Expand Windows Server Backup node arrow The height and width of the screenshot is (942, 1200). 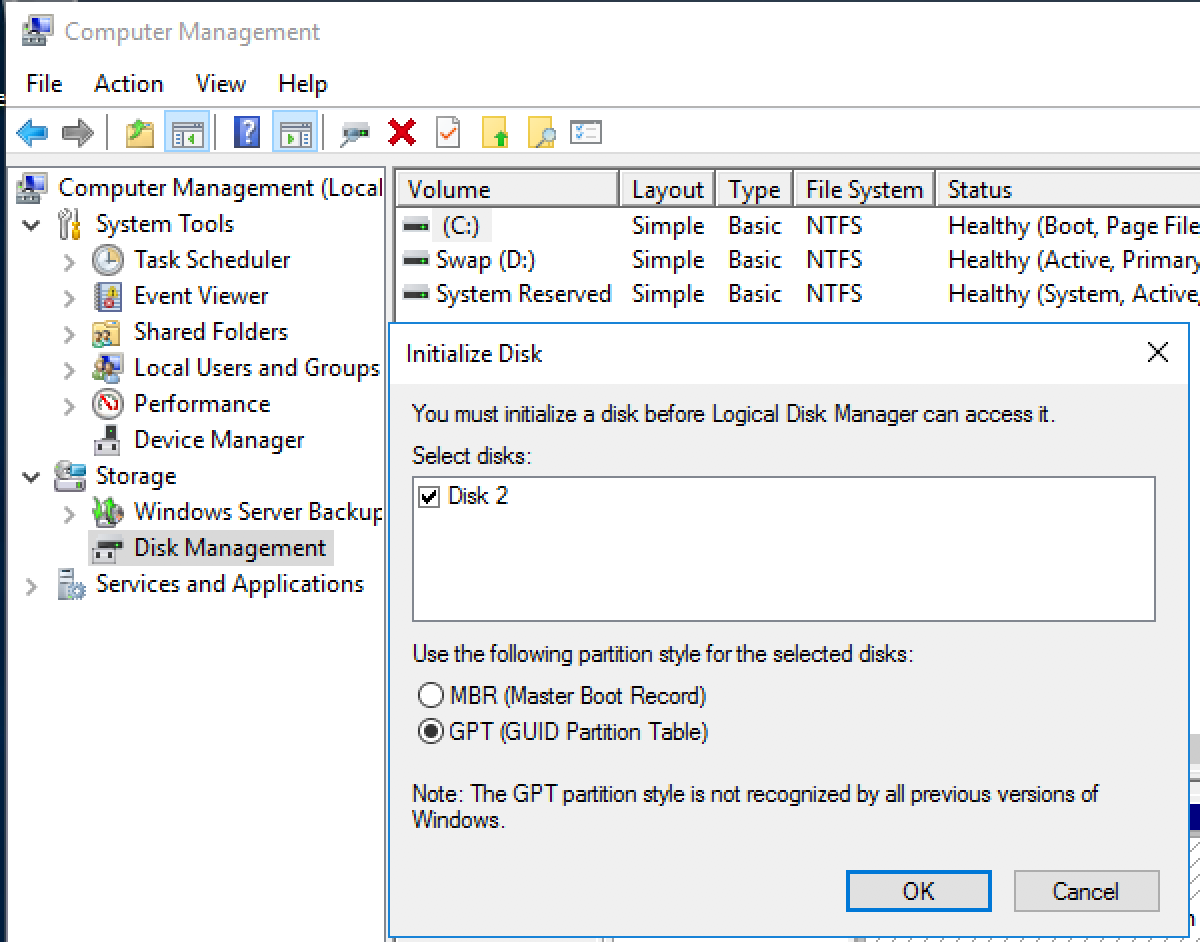tap(69, 513)
